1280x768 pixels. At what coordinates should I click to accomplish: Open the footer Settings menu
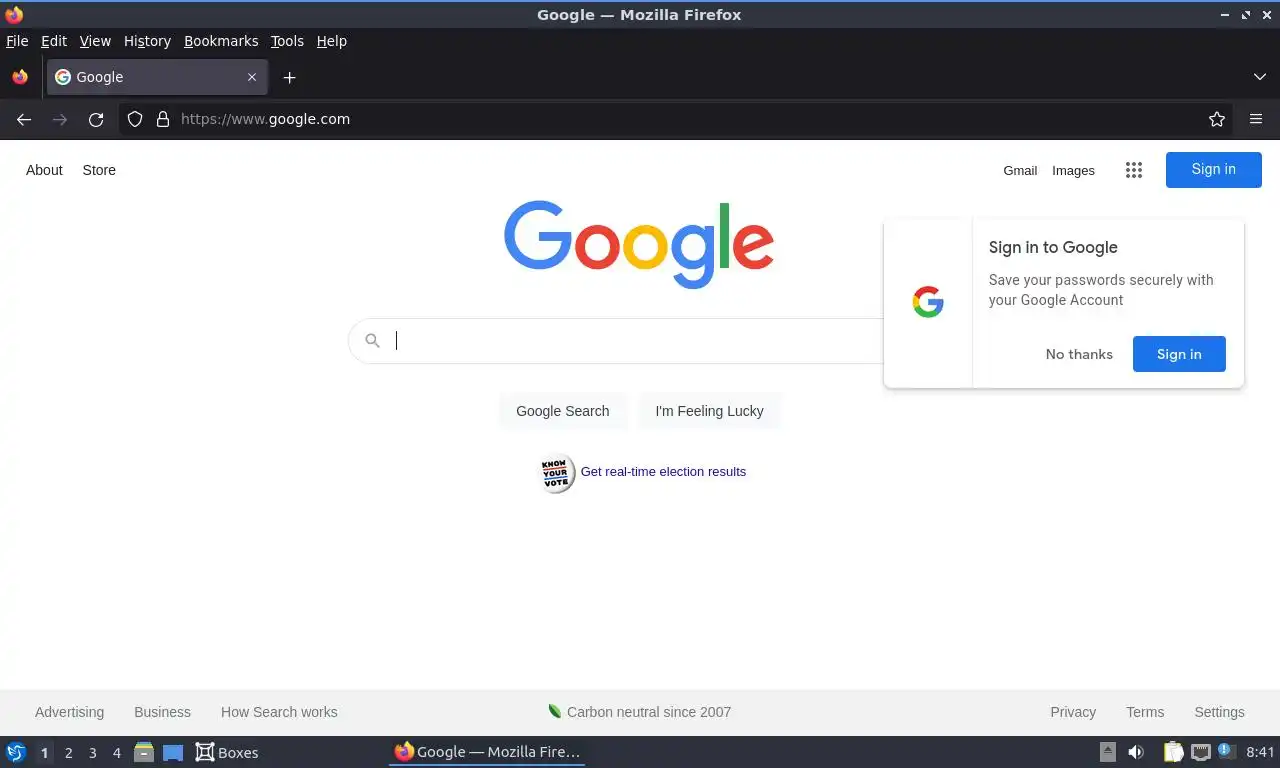1219,712
